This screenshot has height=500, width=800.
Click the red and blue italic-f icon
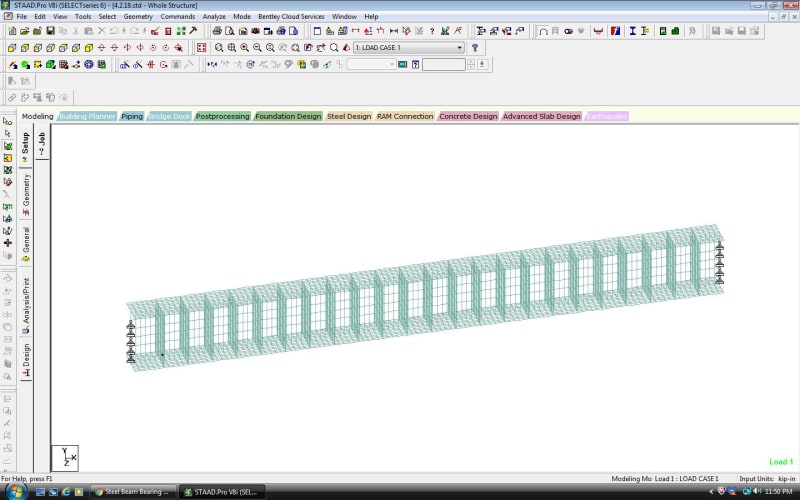click(x=615, y=31)
